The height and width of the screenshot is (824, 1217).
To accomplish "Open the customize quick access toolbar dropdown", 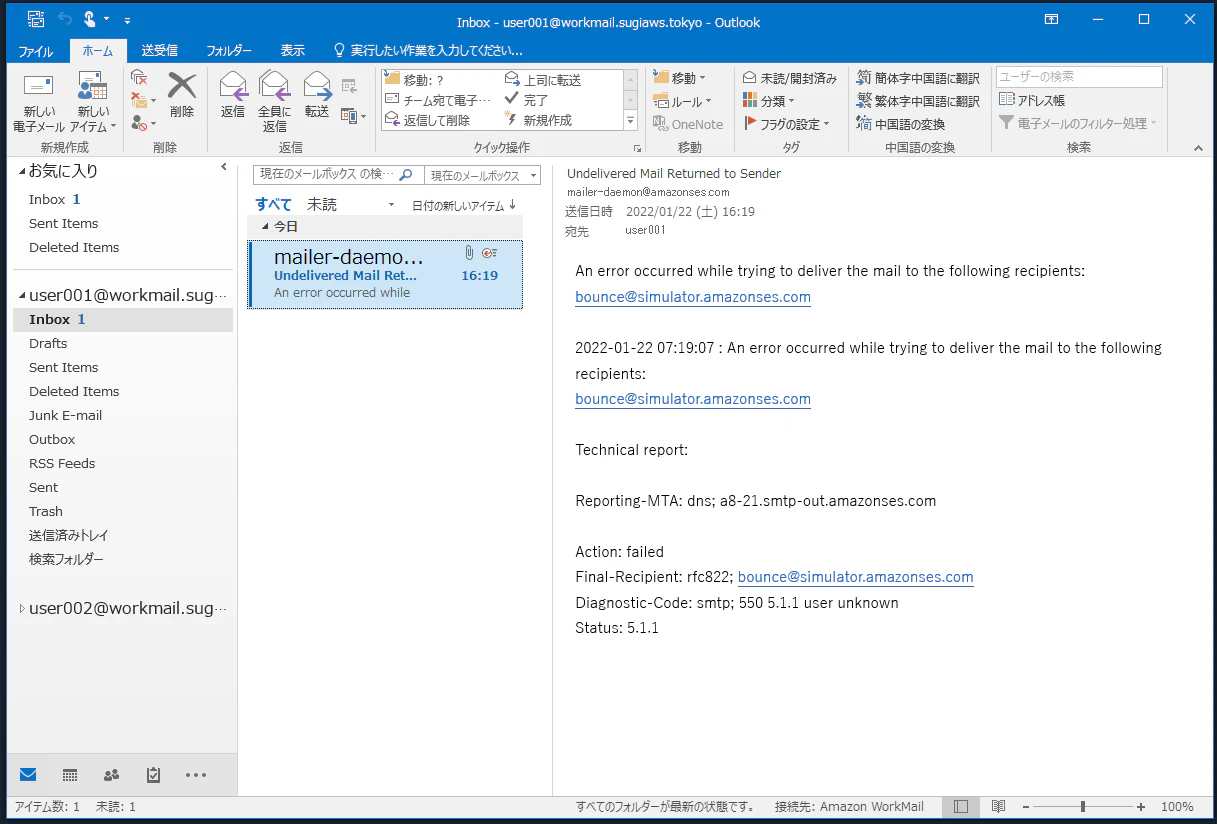I will tap(127, 20).
